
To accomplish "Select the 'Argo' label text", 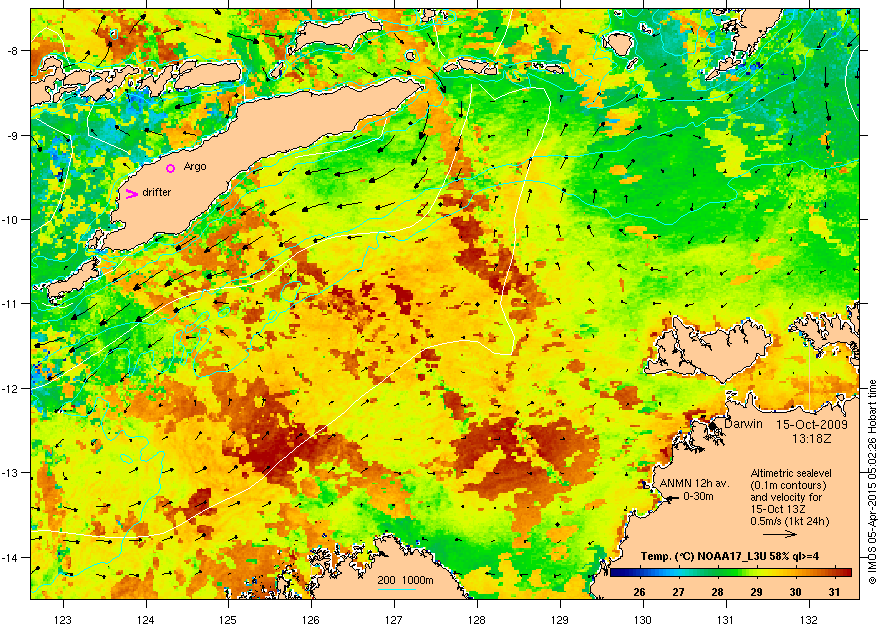I will pyautogui.click(x=195, y=167).
